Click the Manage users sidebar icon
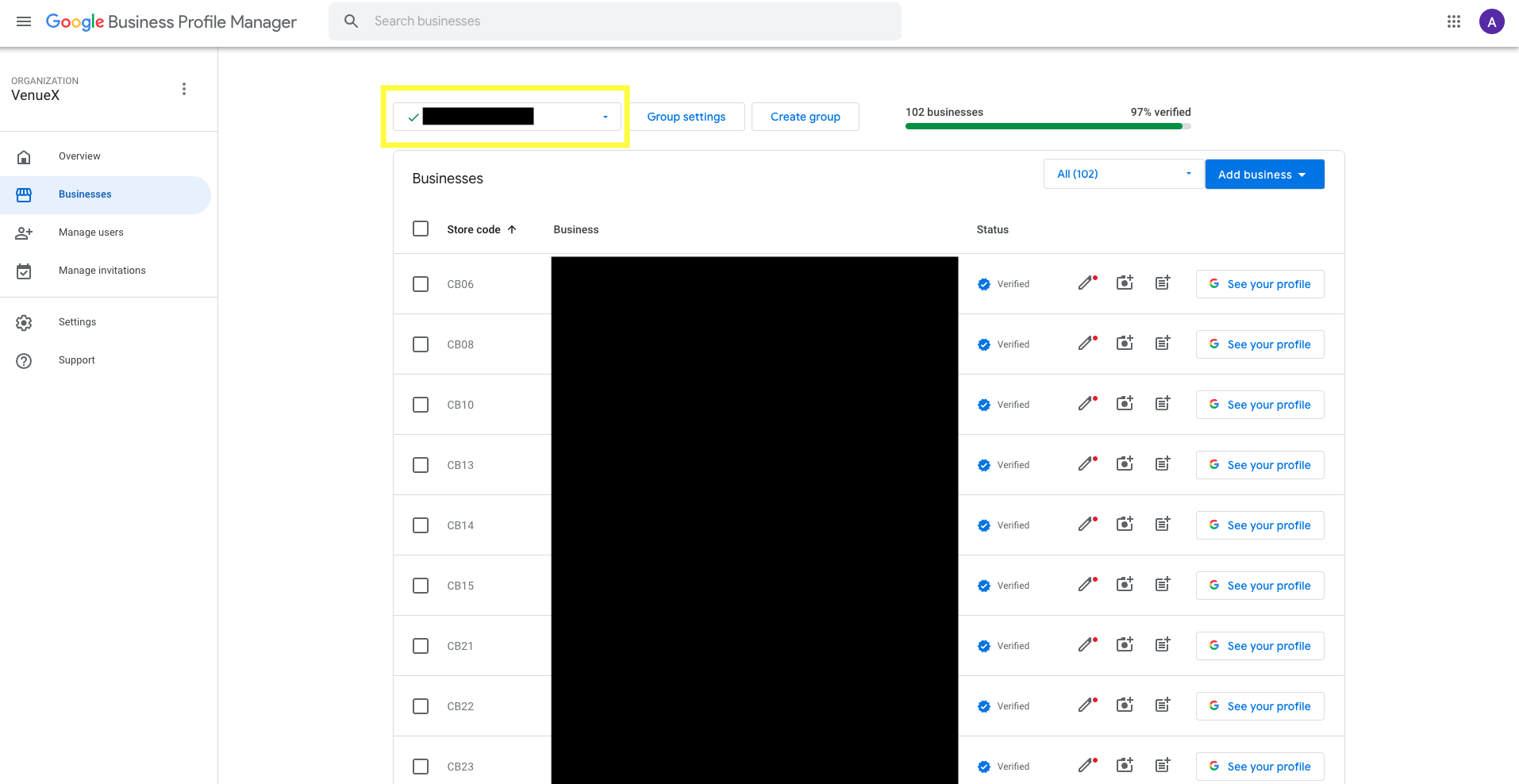Image resolution: width=1519 pixels, height=784 pixels. 24,233
